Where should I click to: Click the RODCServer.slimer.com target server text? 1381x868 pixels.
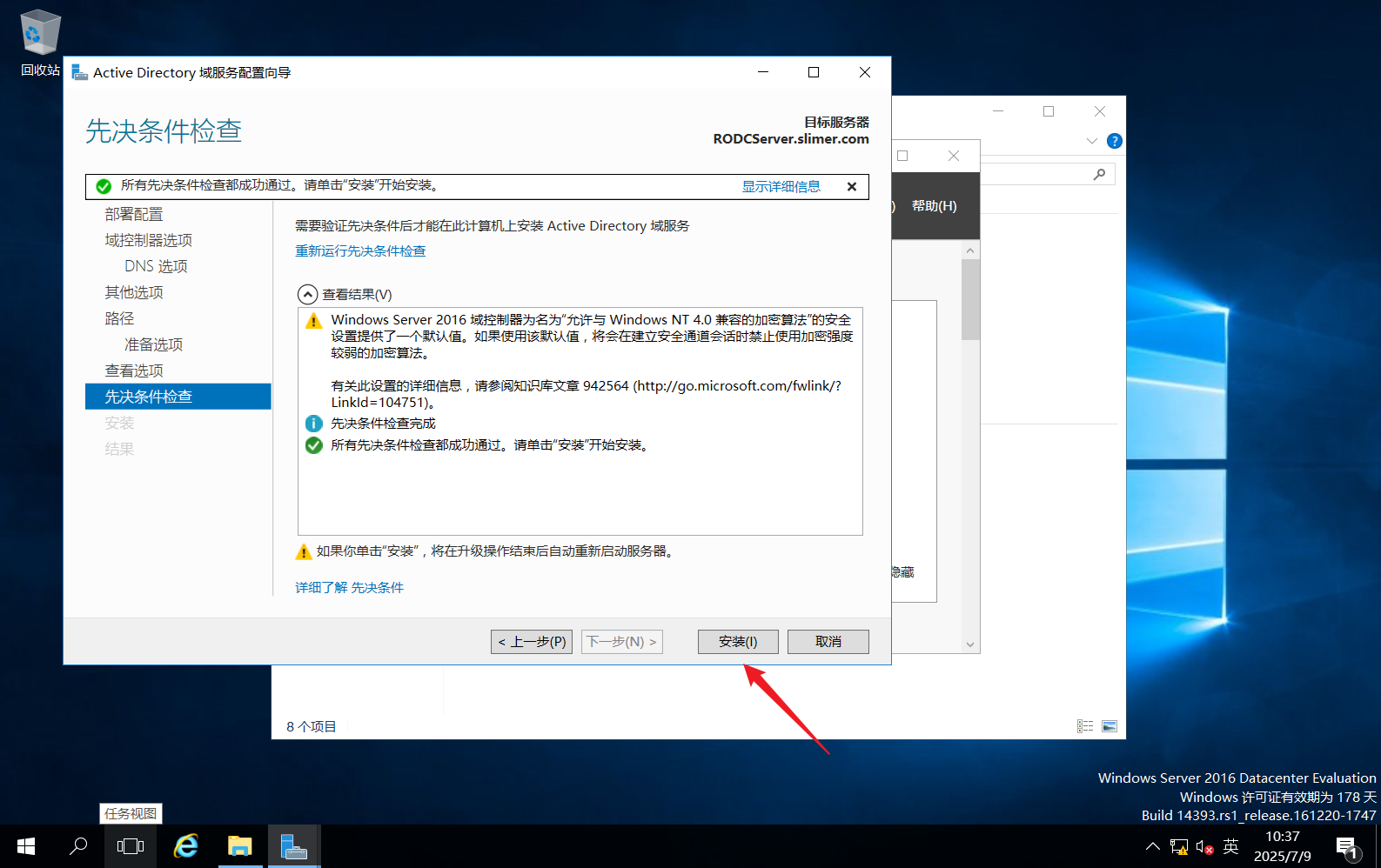click(791, 139)
